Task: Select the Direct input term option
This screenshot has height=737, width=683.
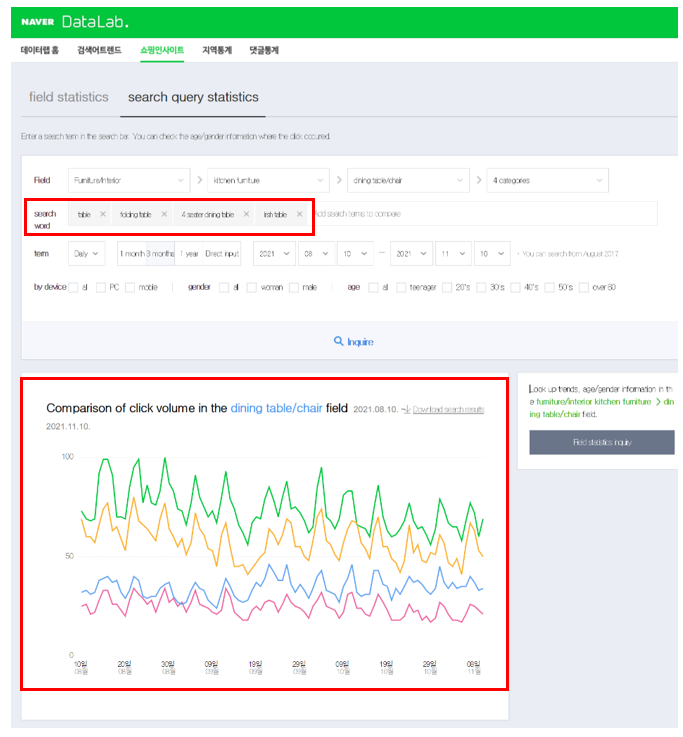Action: tap(222, 254)
